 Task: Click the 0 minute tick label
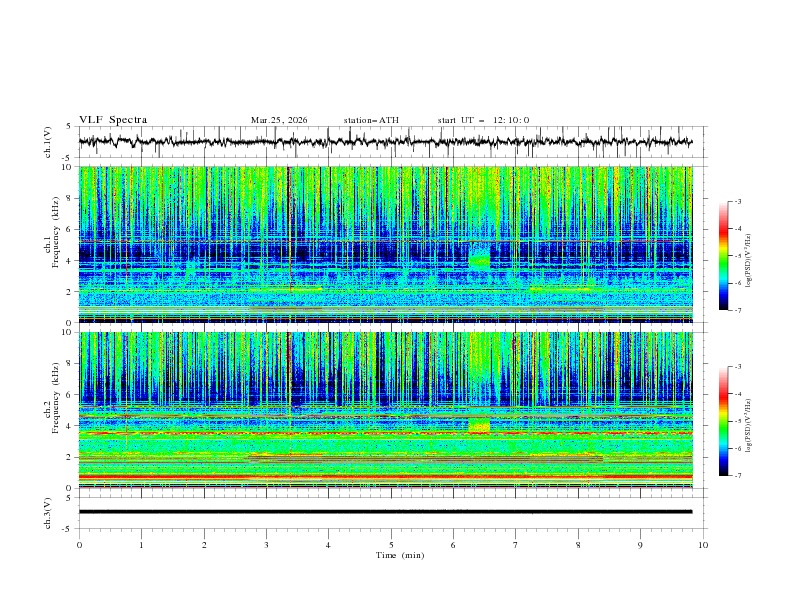pyautogui.click(x=79, y=545)
